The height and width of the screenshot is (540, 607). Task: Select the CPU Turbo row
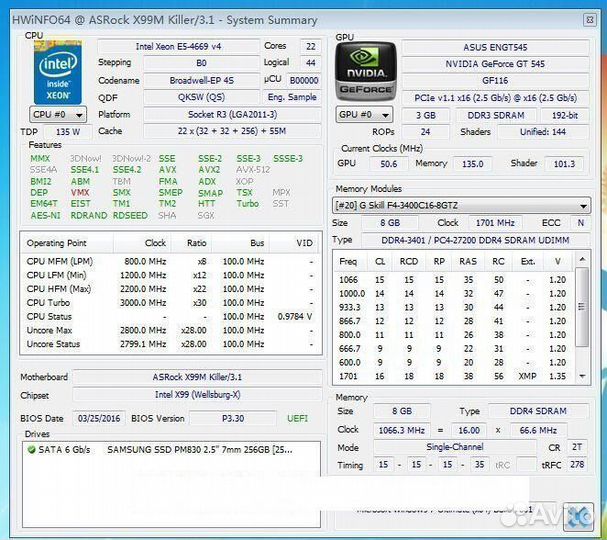[170, 303]
